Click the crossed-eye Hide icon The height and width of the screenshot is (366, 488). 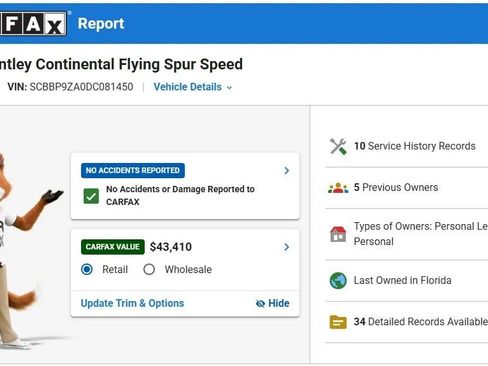point(260,303)
